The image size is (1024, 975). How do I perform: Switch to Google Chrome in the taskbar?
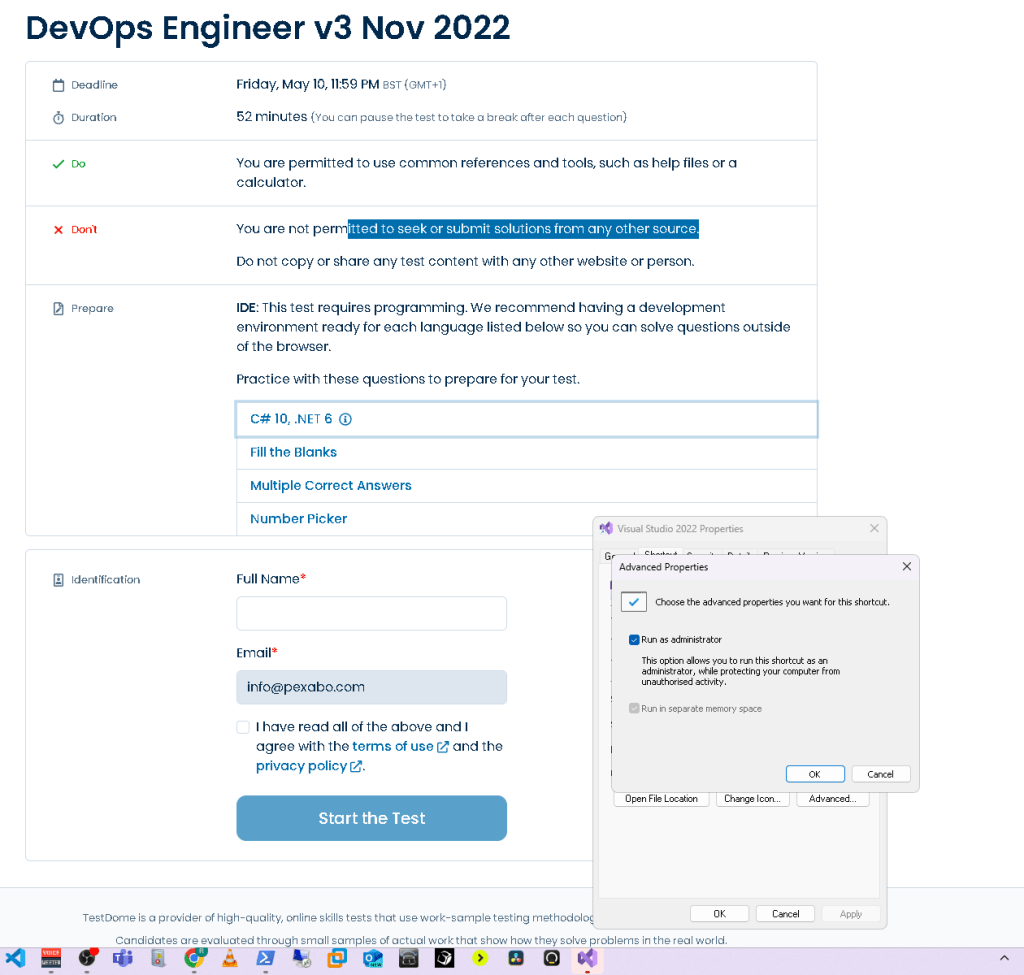(194, 958)
